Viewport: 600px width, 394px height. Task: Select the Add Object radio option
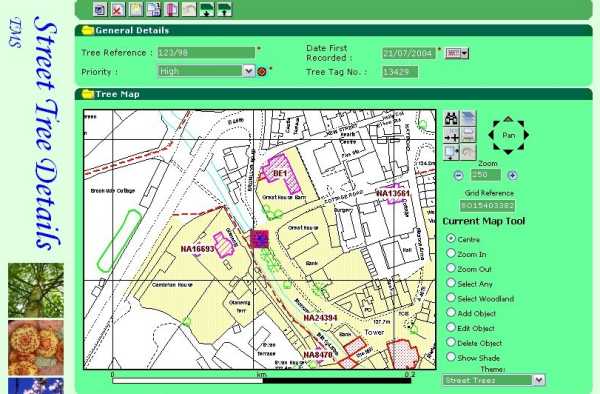[451, 313]
